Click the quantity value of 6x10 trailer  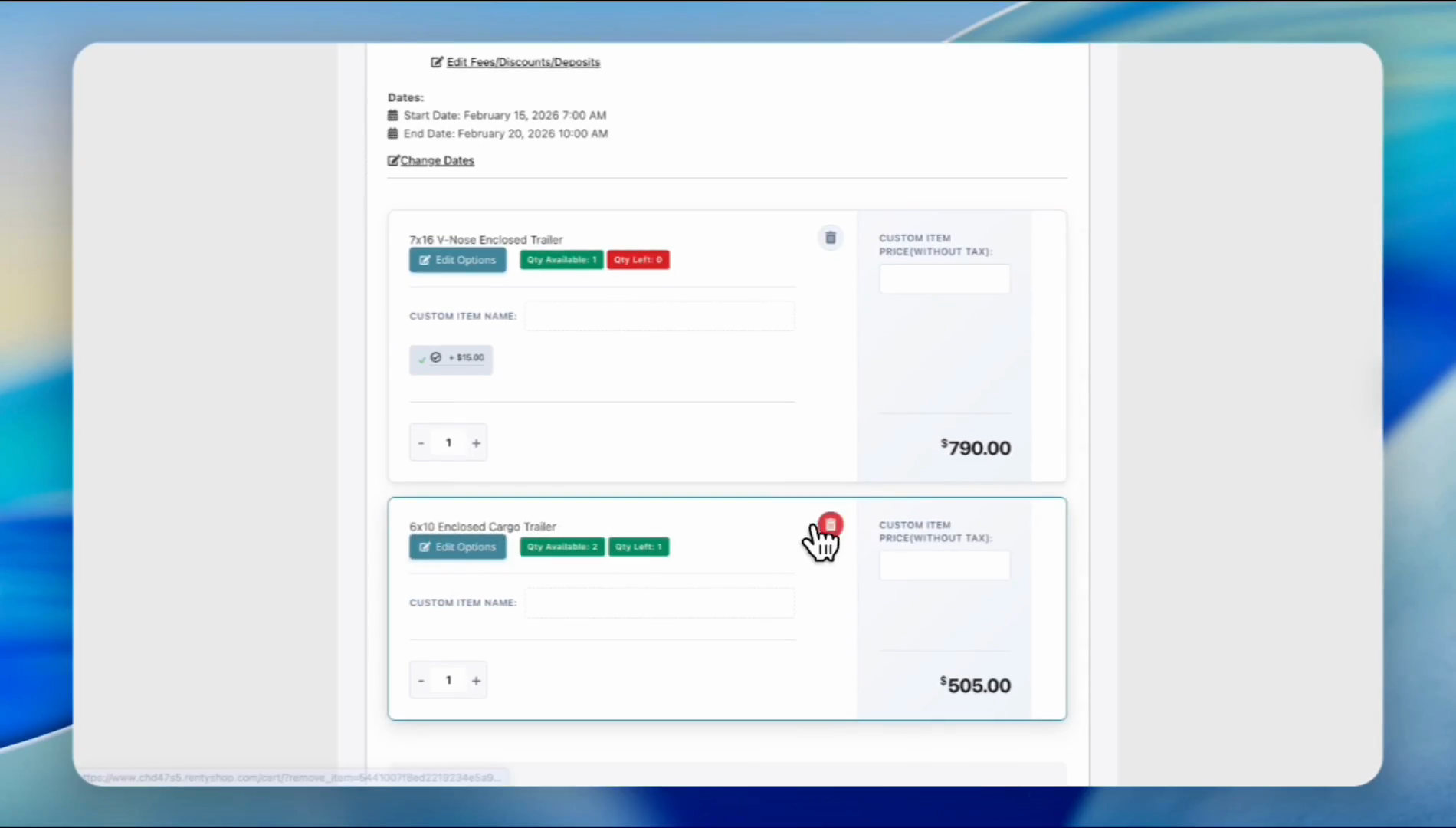448,681
